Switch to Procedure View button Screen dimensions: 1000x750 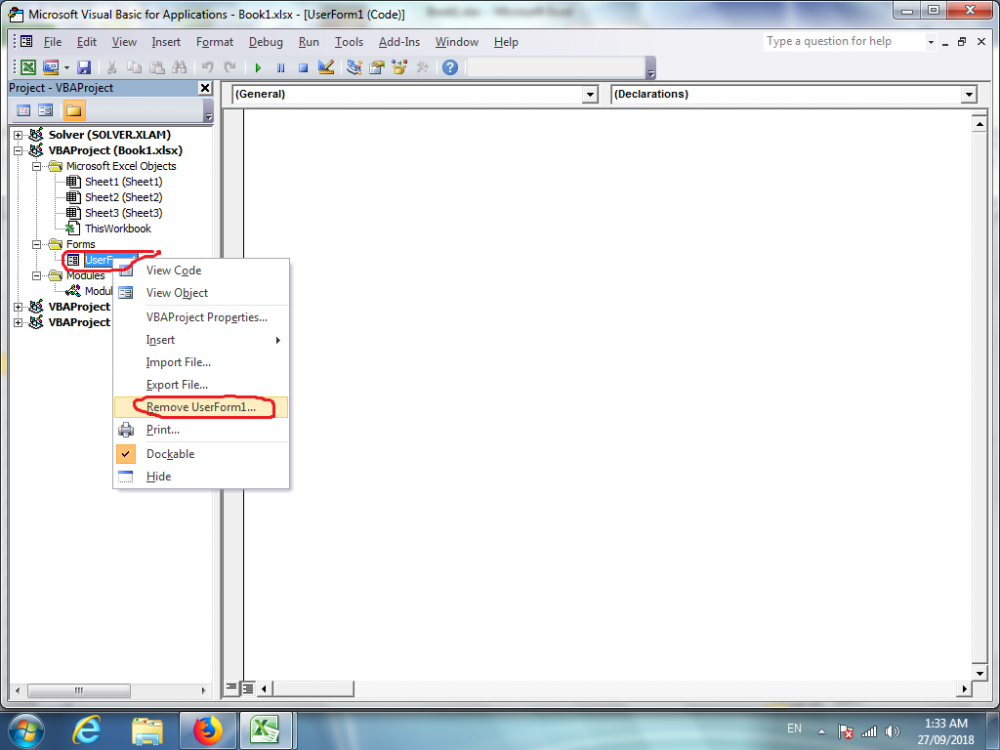click(232, 688)
